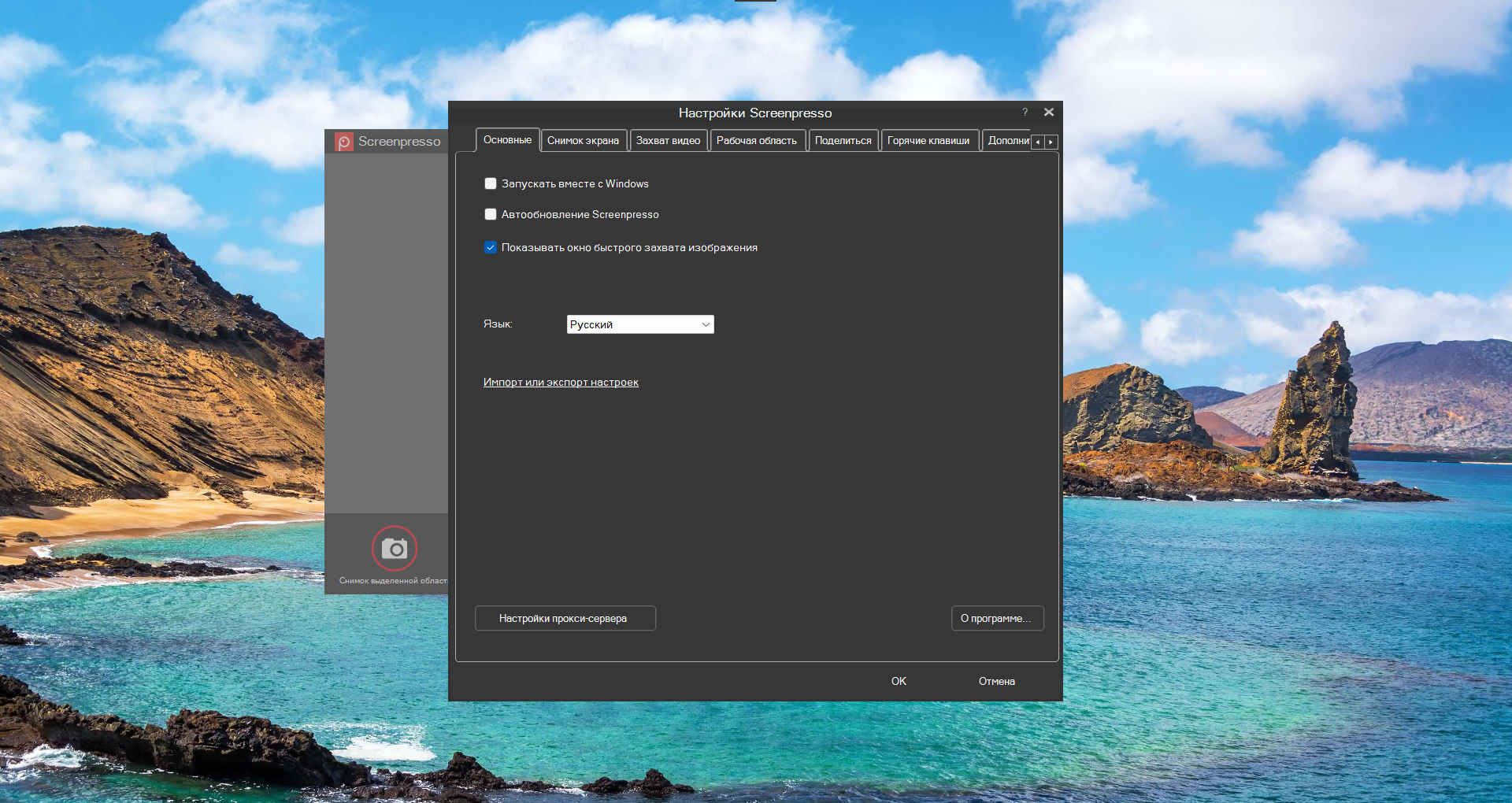The height and width of the screenshot is (803, 1512).
Task: Open the Язык language dropdown
Action: (639, 324)
